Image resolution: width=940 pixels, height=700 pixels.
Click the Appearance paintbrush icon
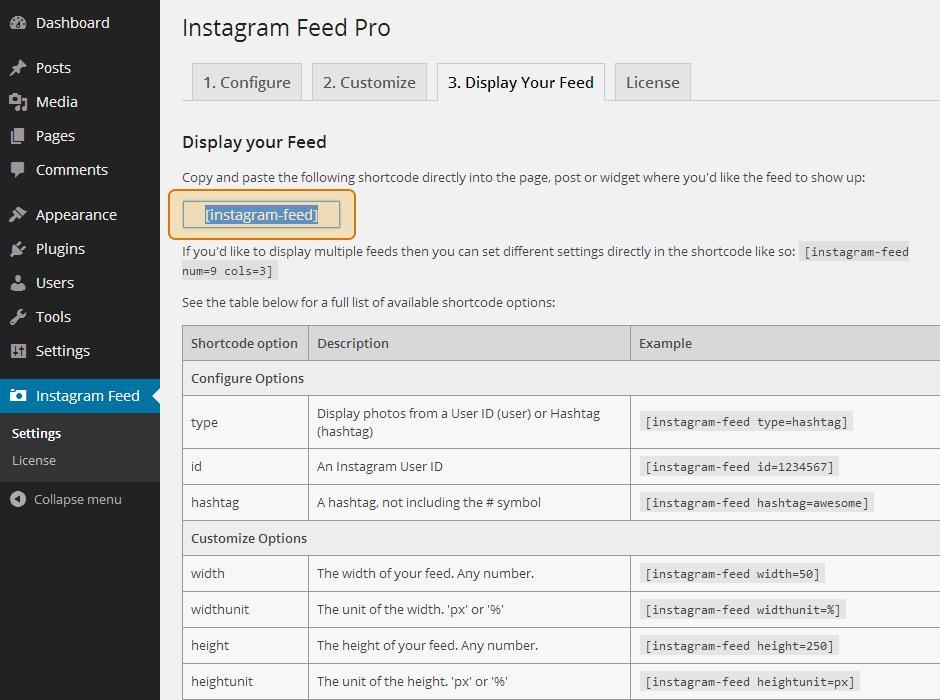click(18, 215)
